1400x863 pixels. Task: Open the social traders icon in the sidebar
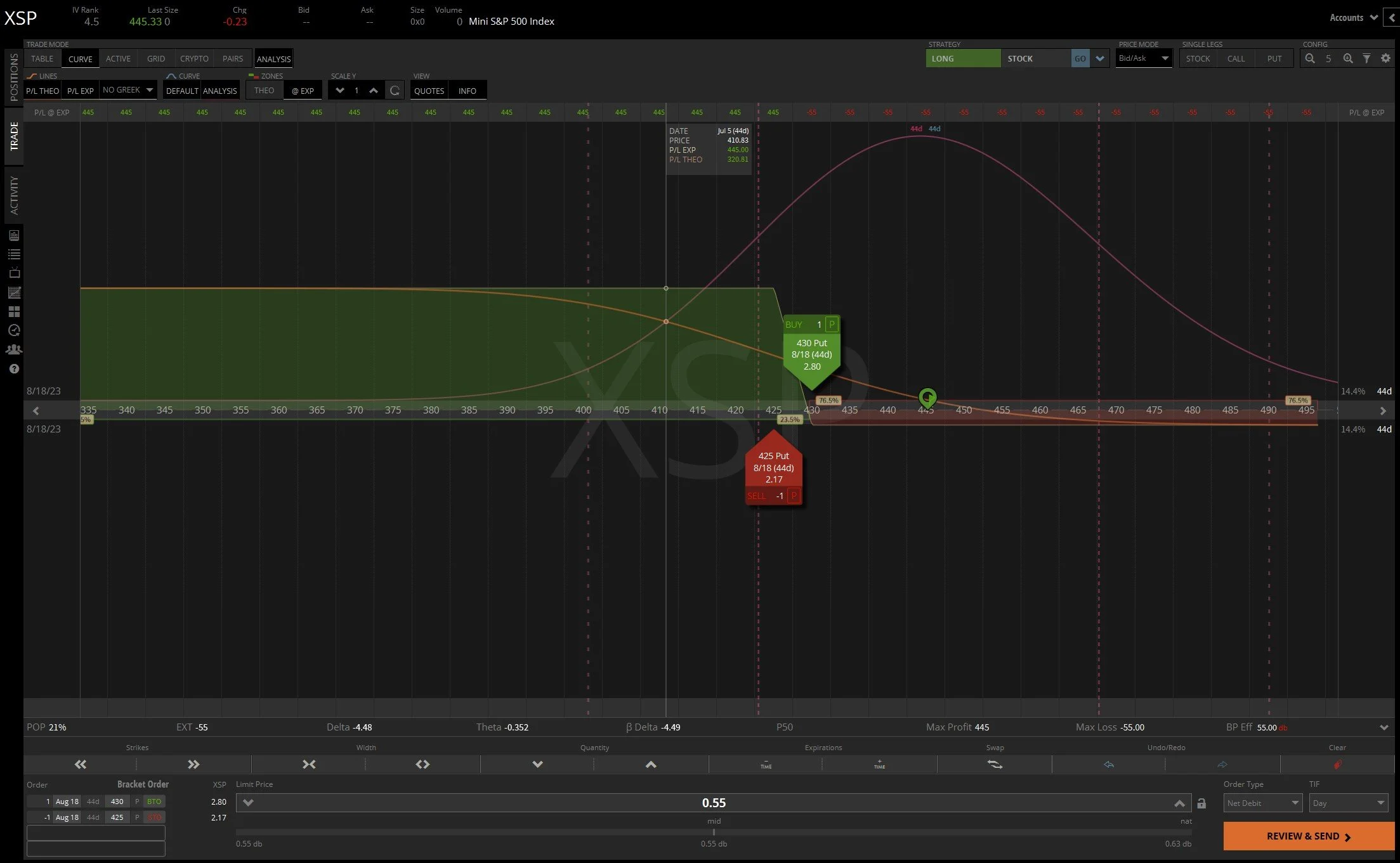tap(13, 349)
